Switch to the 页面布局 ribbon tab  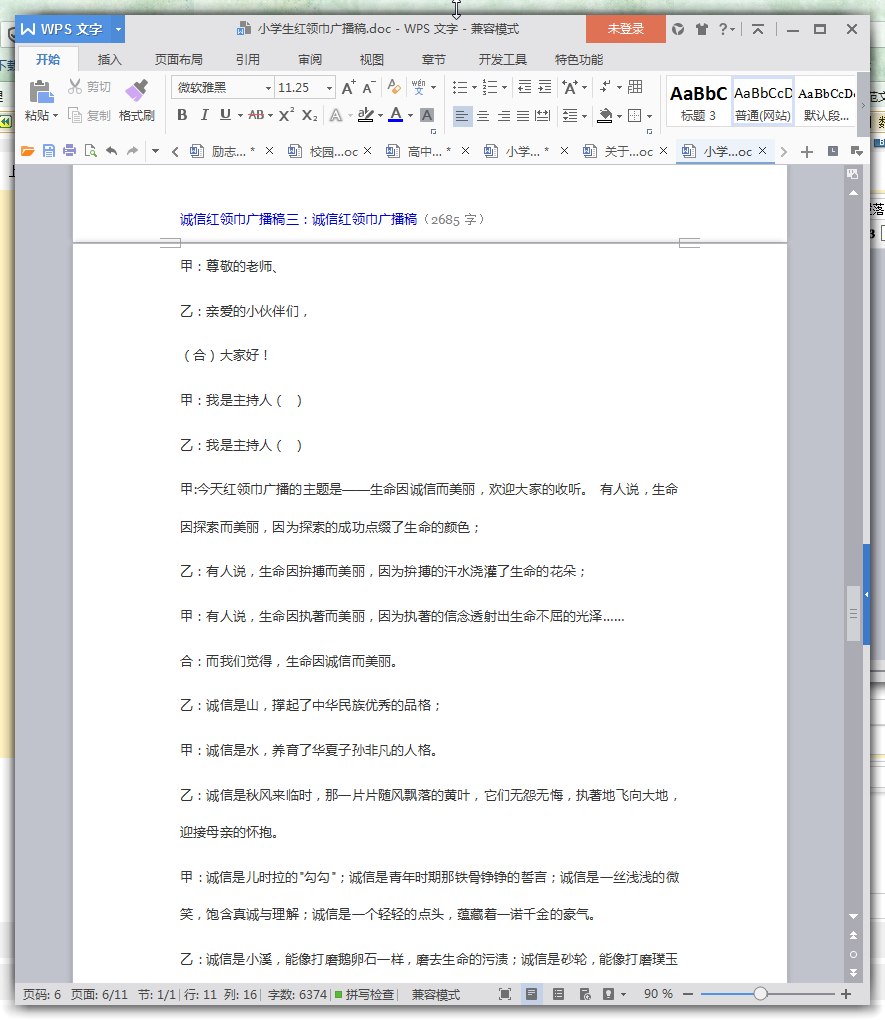pos(178,60)
